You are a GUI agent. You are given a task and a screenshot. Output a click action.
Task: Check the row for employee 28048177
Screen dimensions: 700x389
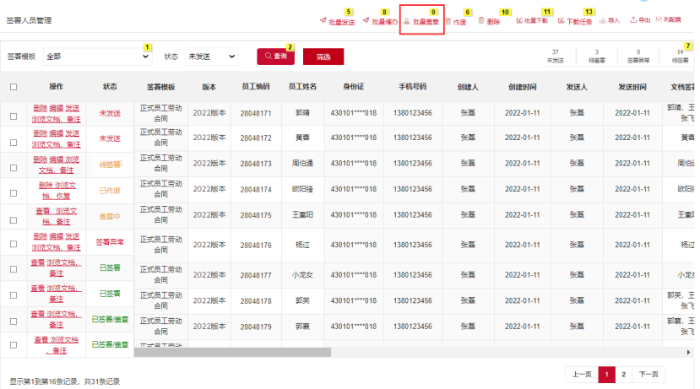pyautogui.click(x=13, y=269)
